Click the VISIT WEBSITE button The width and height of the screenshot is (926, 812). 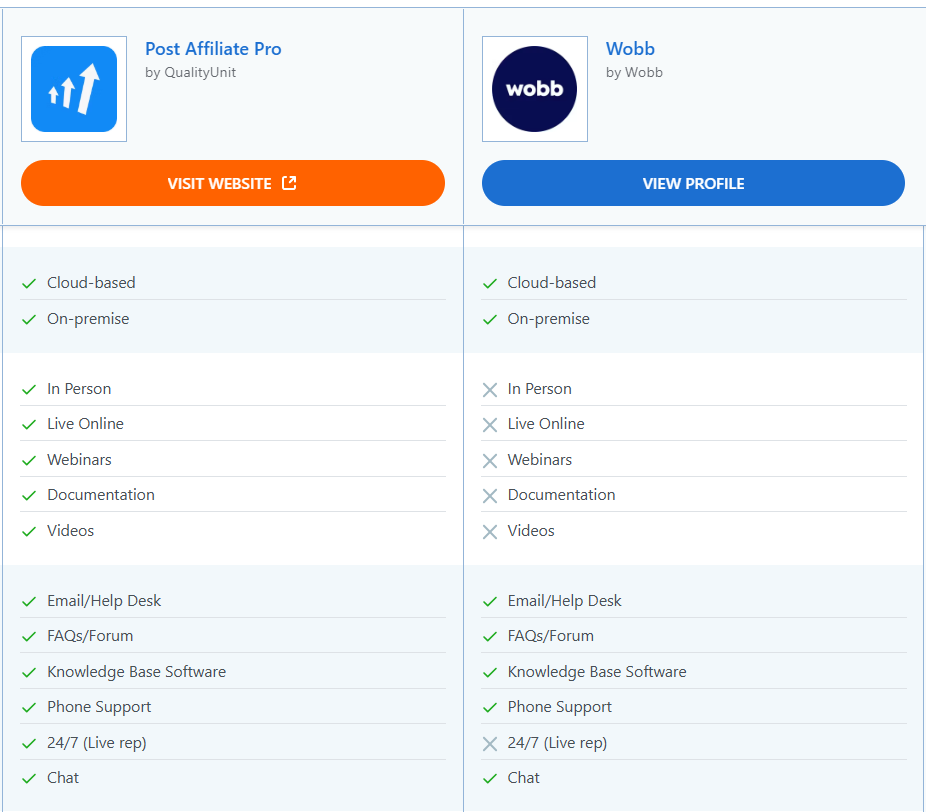click(x=233, y=183)
